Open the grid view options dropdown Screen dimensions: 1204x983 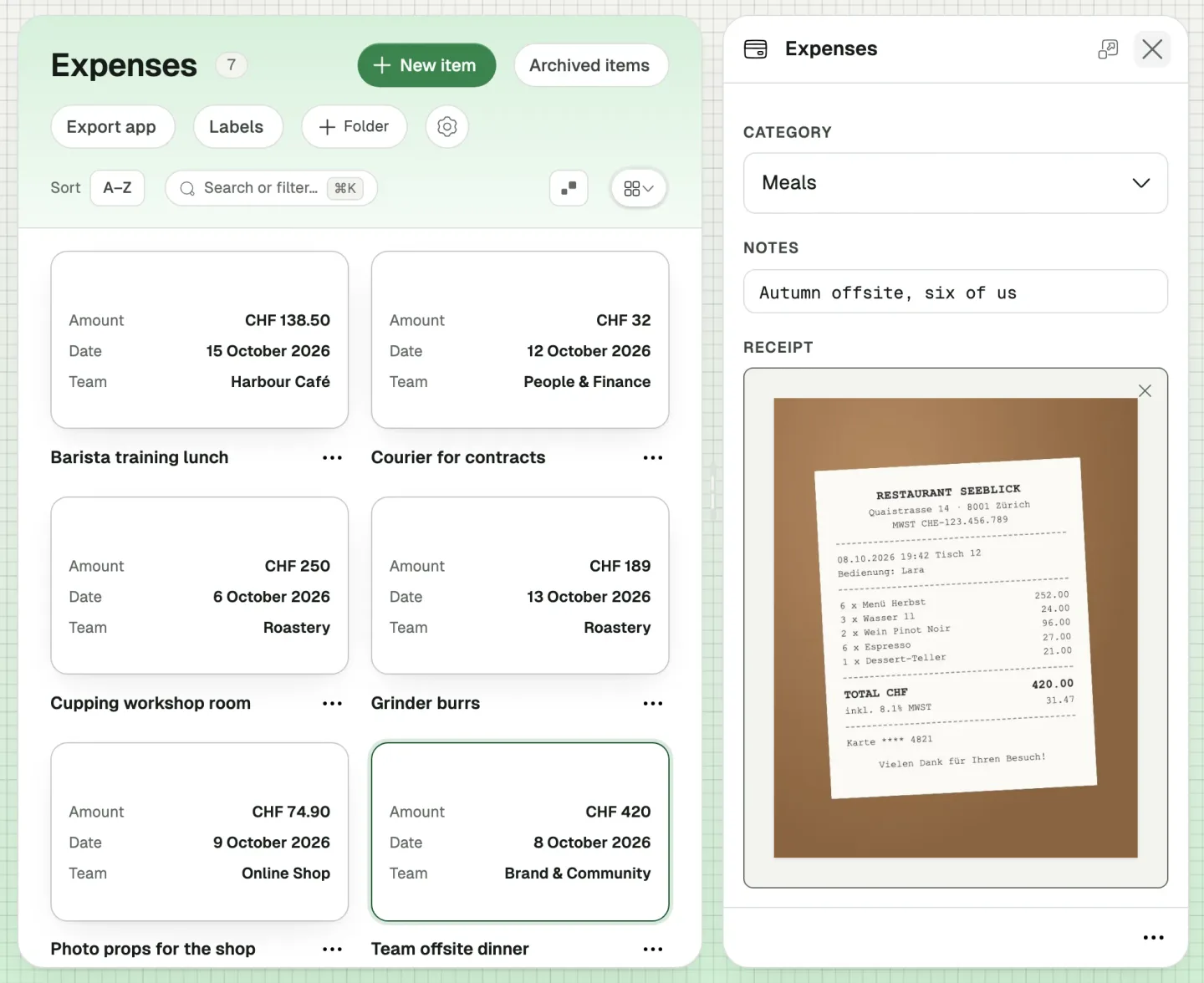click(x=639, y=188)
